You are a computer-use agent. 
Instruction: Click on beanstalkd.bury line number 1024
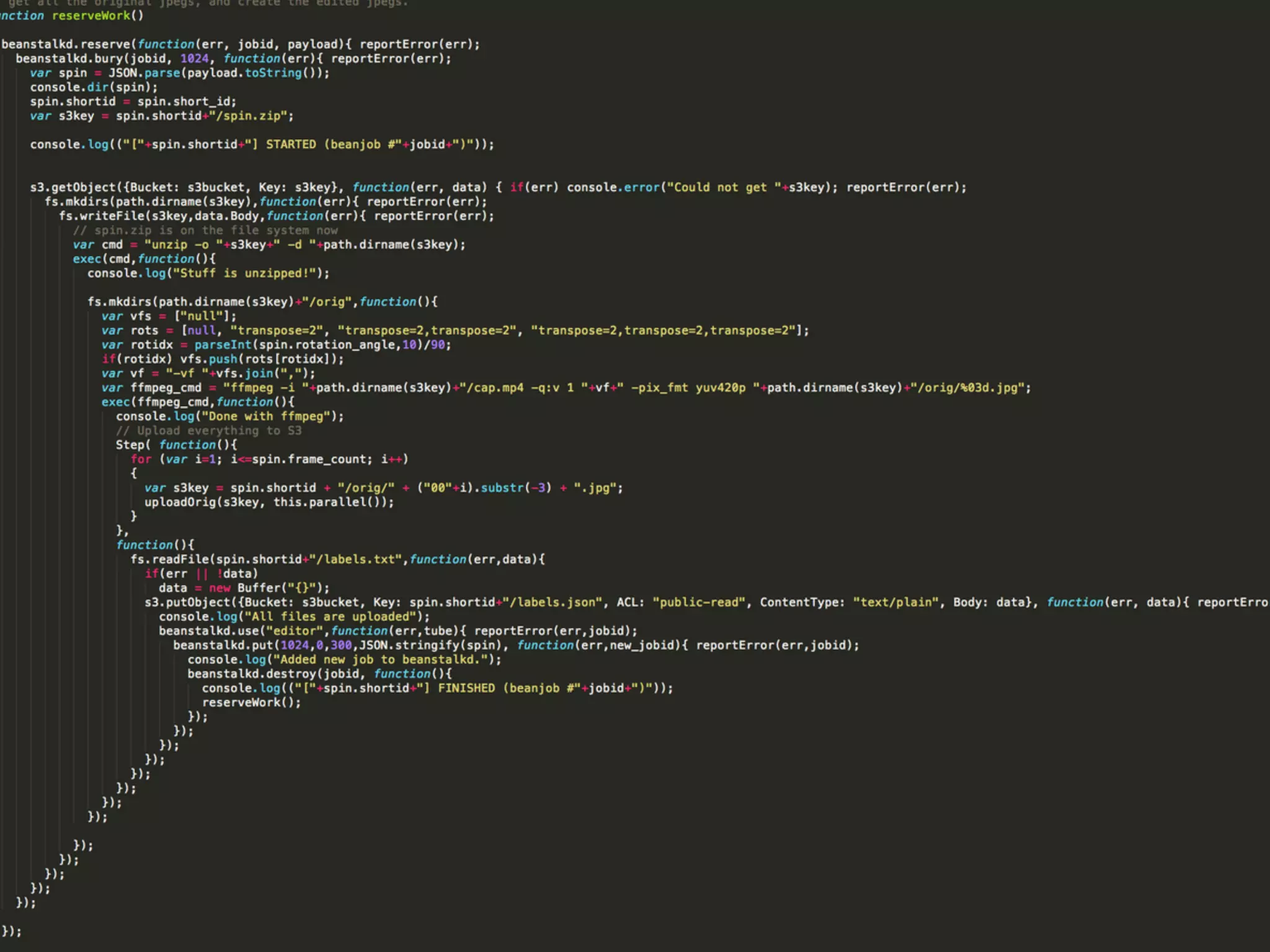click(x=194, y=58)
